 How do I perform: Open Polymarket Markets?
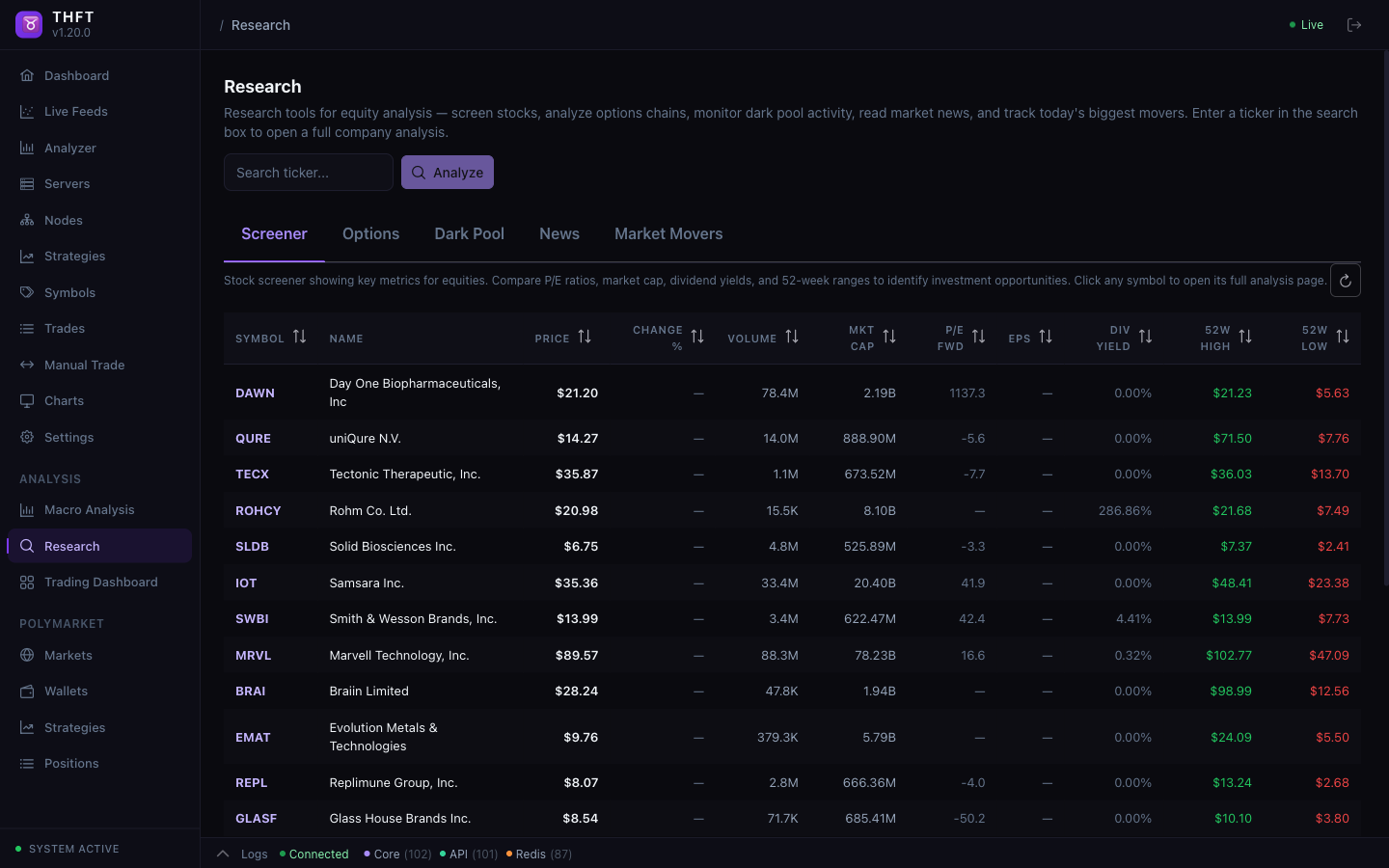click(68, 655)
